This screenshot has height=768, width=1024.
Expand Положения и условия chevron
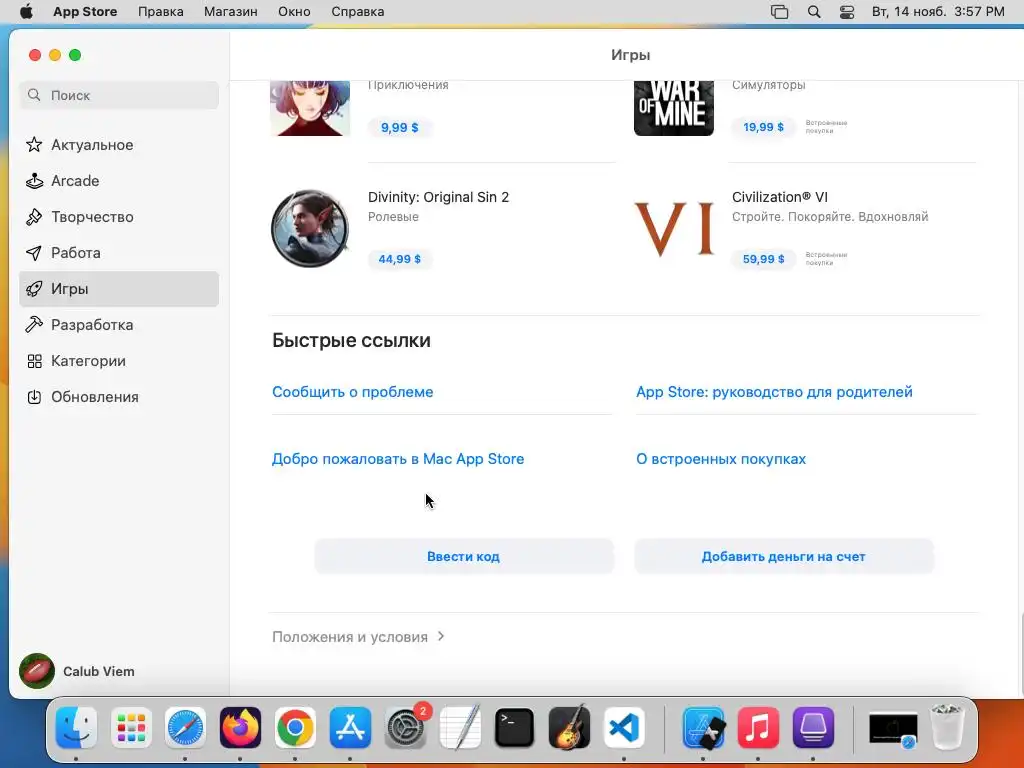pyautogui.click(x=441, y=636)
